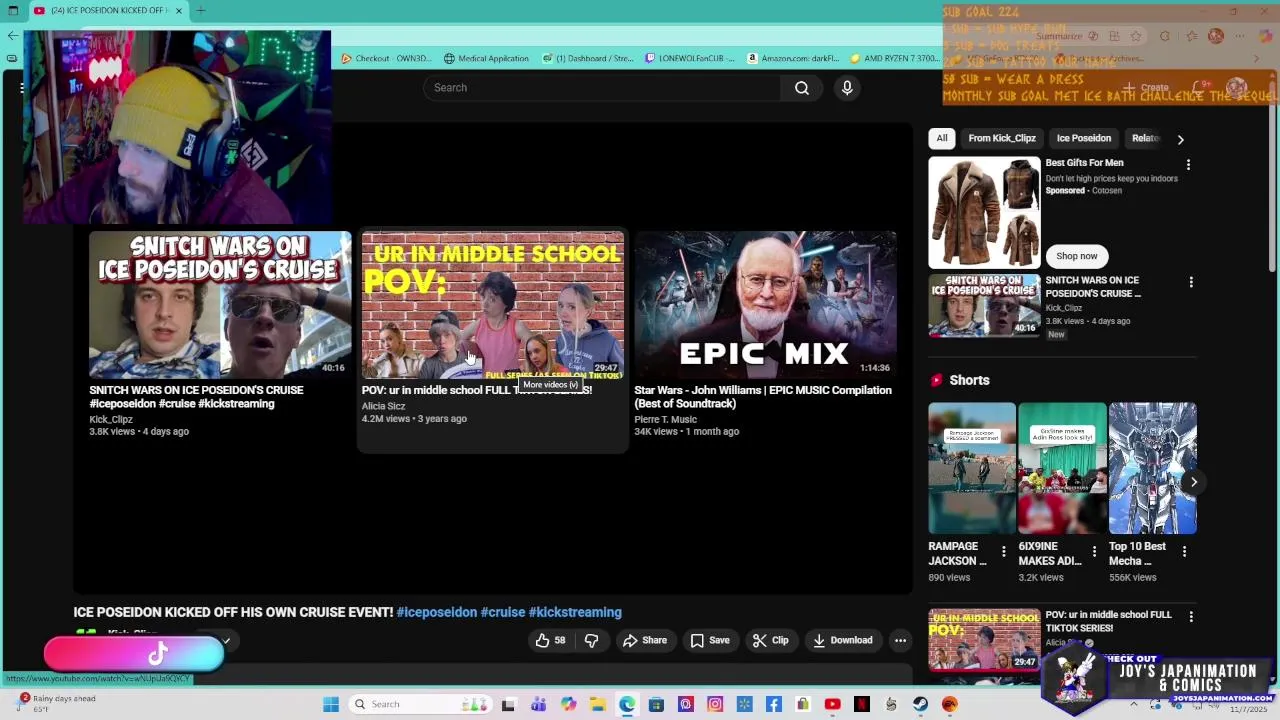Open options for 6IX9INE MAKES ADI short
This screenshot has height=720, width=1280.
click(x=1094, y=551)
